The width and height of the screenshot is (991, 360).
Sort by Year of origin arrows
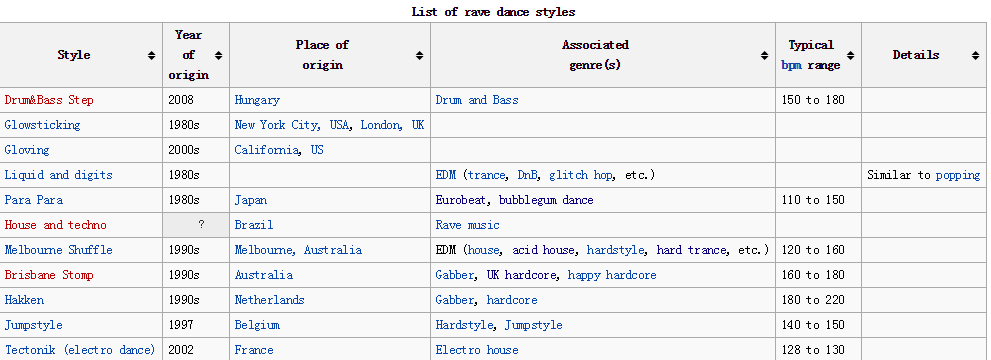pyautogui.click(x=218, y=56)
